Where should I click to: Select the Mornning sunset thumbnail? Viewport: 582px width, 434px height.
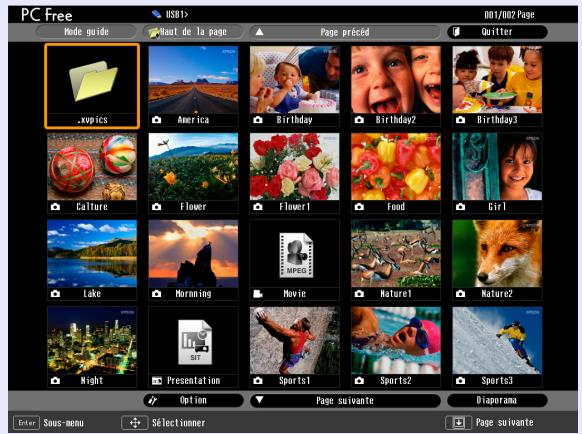tap(193, 254)
